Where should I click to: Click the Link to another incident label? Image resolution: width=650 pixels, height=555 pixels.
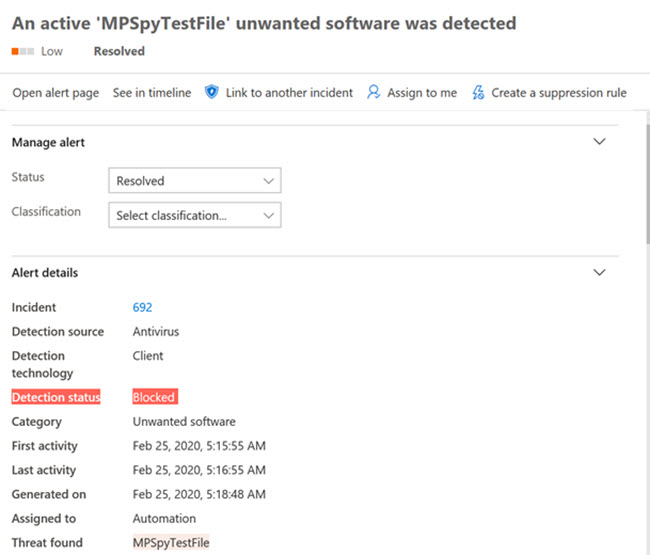click(289, 93)
